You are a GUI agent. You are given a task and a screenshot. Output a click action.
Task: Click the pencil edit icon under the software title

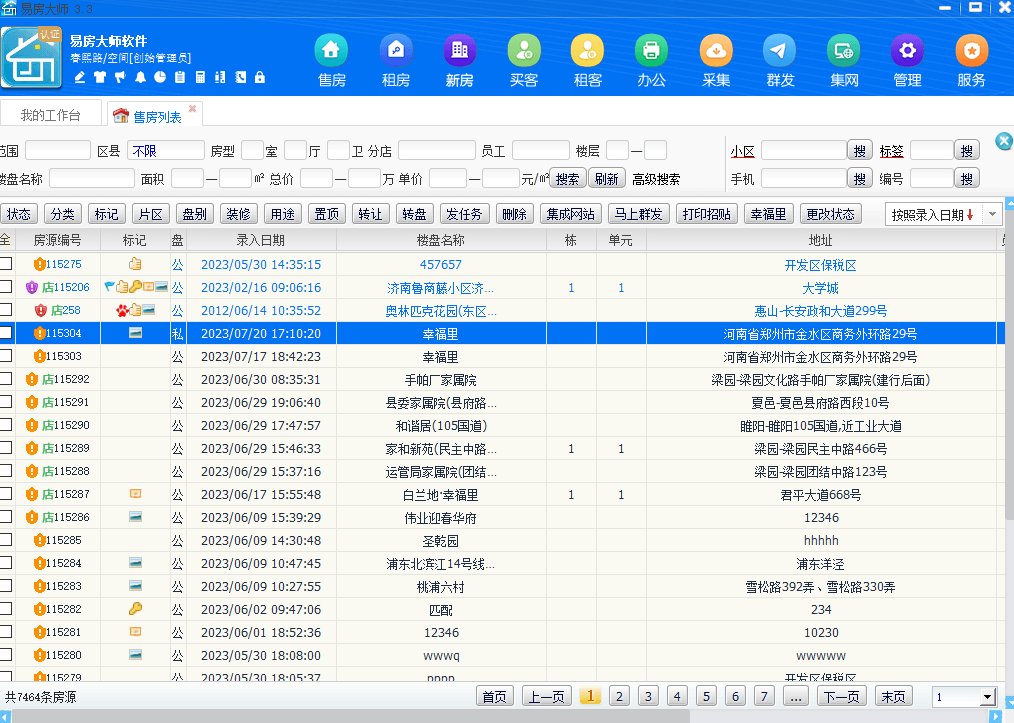(x=80, y=77)
